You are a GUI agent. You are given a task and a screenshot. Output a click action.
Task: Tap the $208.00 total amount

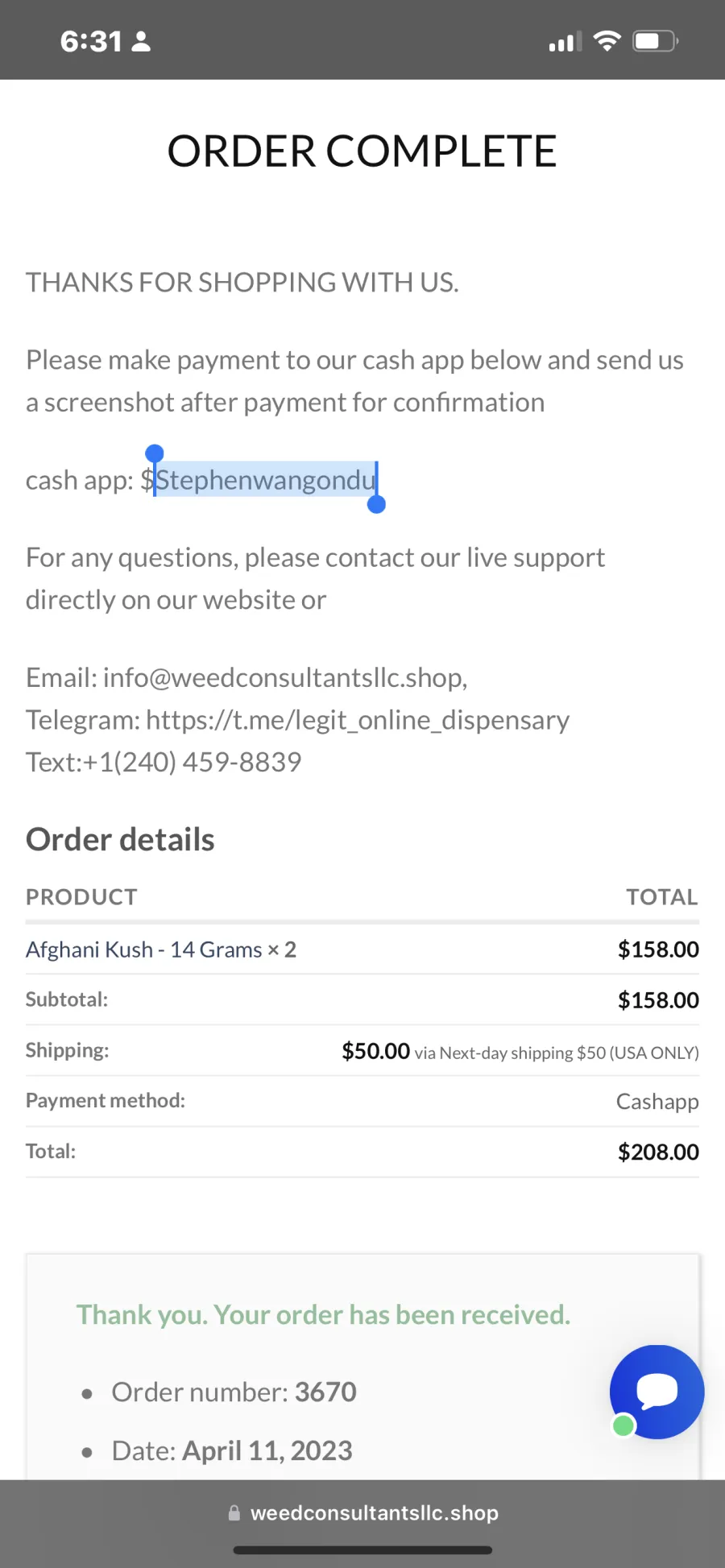tap(658, 1152)
